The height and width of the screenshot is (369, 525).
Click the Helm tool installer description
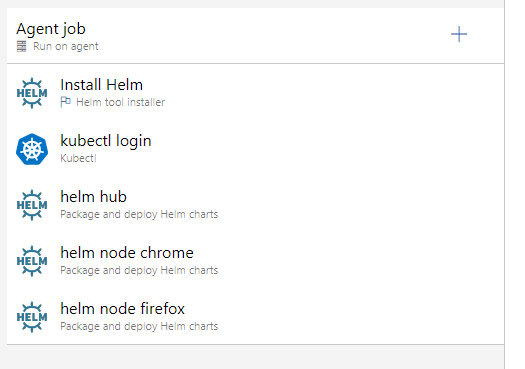[x=121, y=102]
